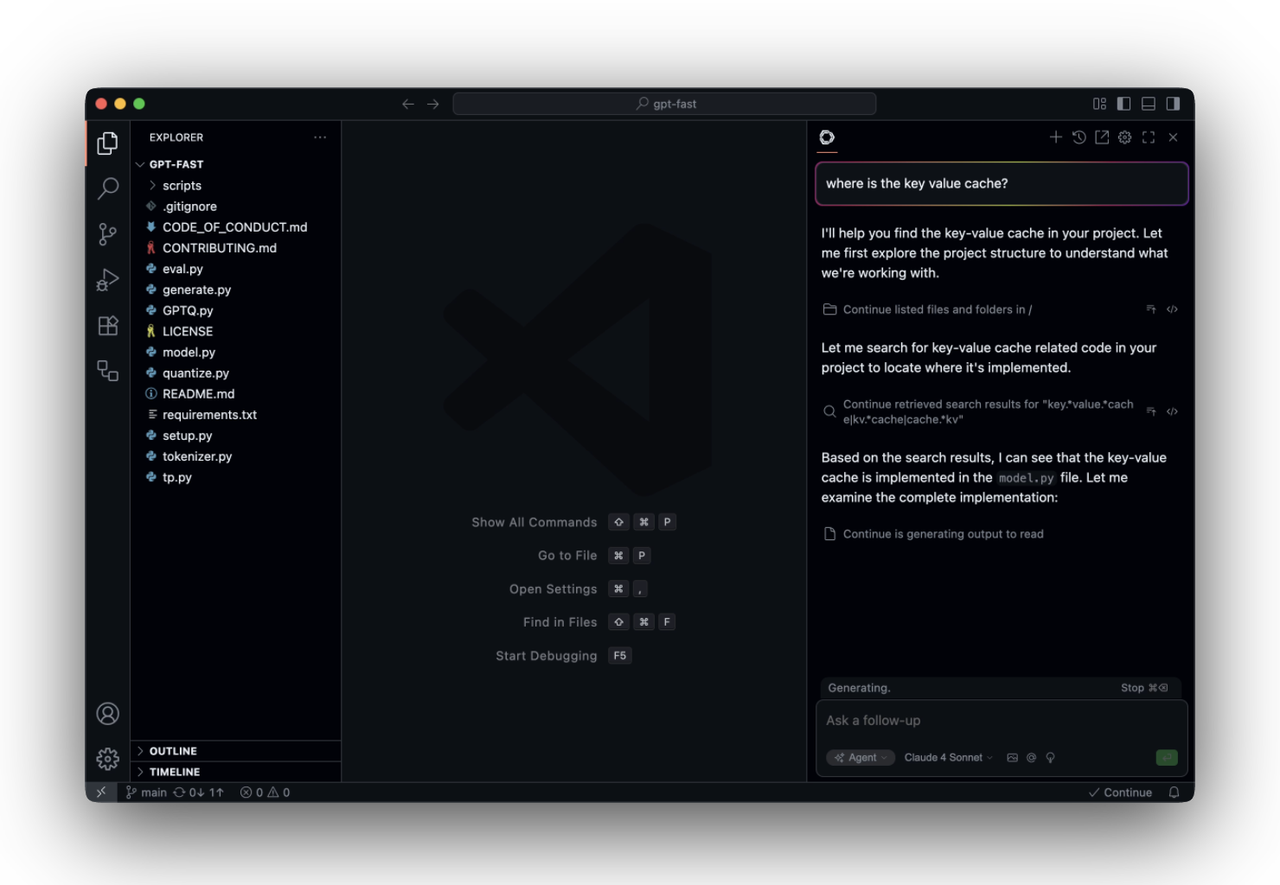Start a new Continue chat session

pos(1055,137)
